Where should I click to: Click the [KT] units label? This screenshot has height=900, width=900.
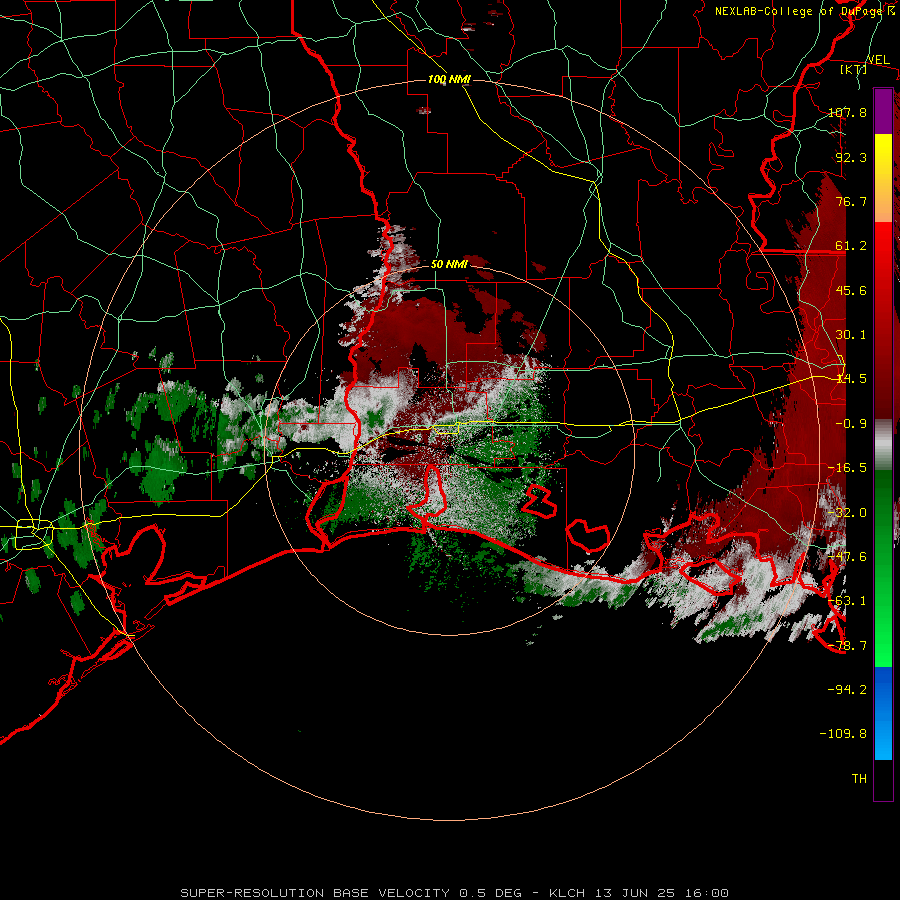(x=854, y=69)
